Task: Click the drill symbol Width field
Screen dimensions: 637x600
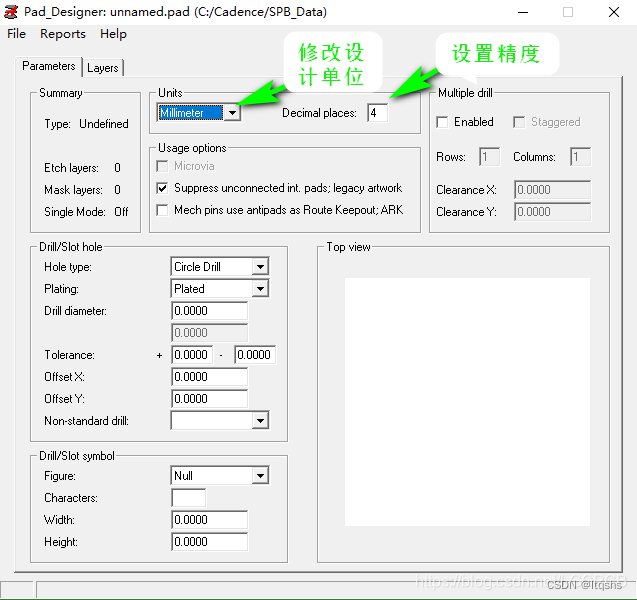Action: point(209,520)
